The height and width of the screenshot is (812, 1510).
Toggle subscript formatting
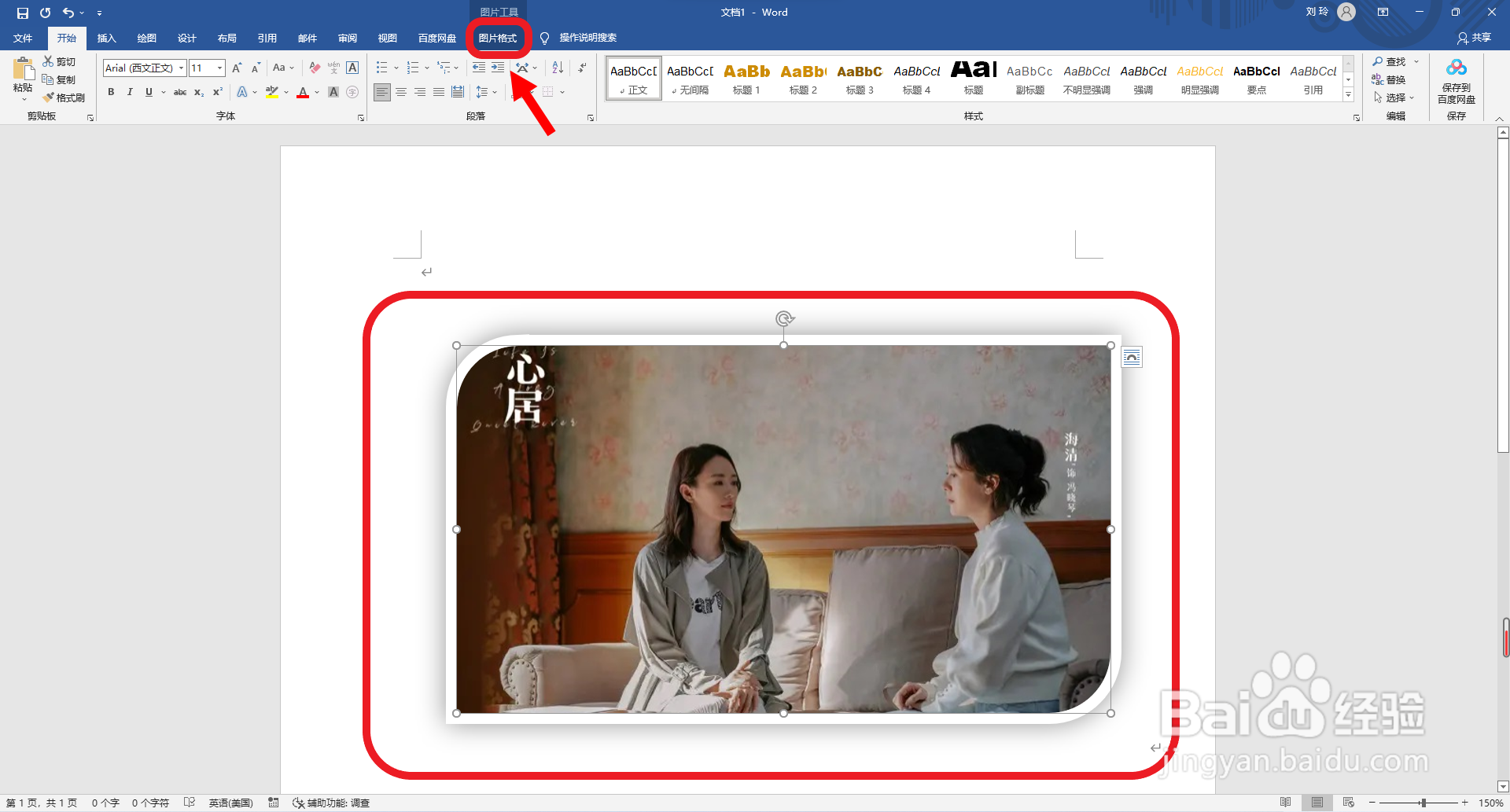199,92
